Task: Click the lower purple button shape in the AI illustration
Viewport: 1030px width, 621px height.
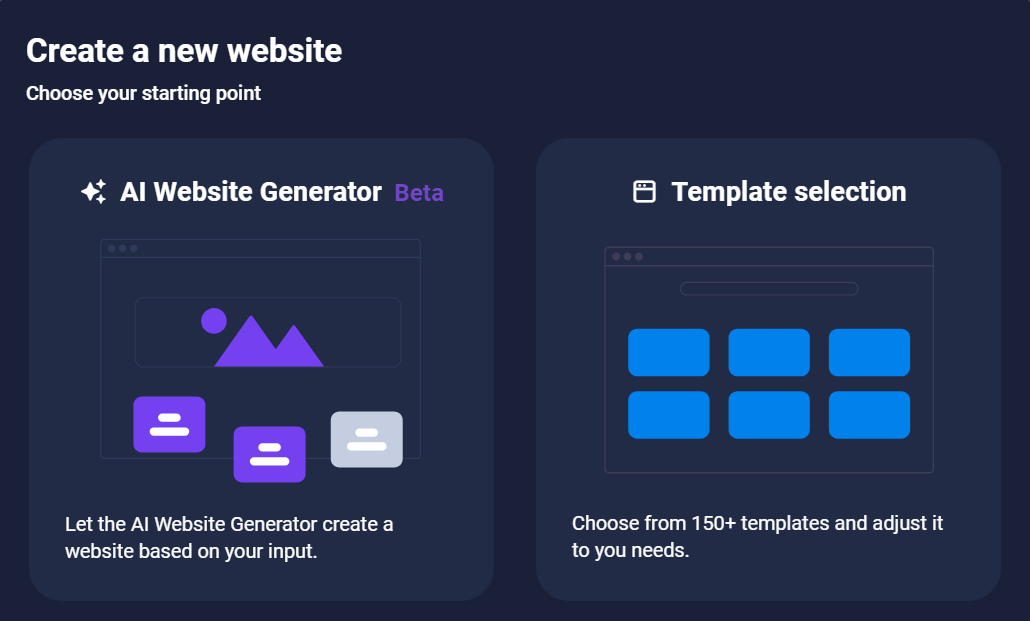Action: 270,455
